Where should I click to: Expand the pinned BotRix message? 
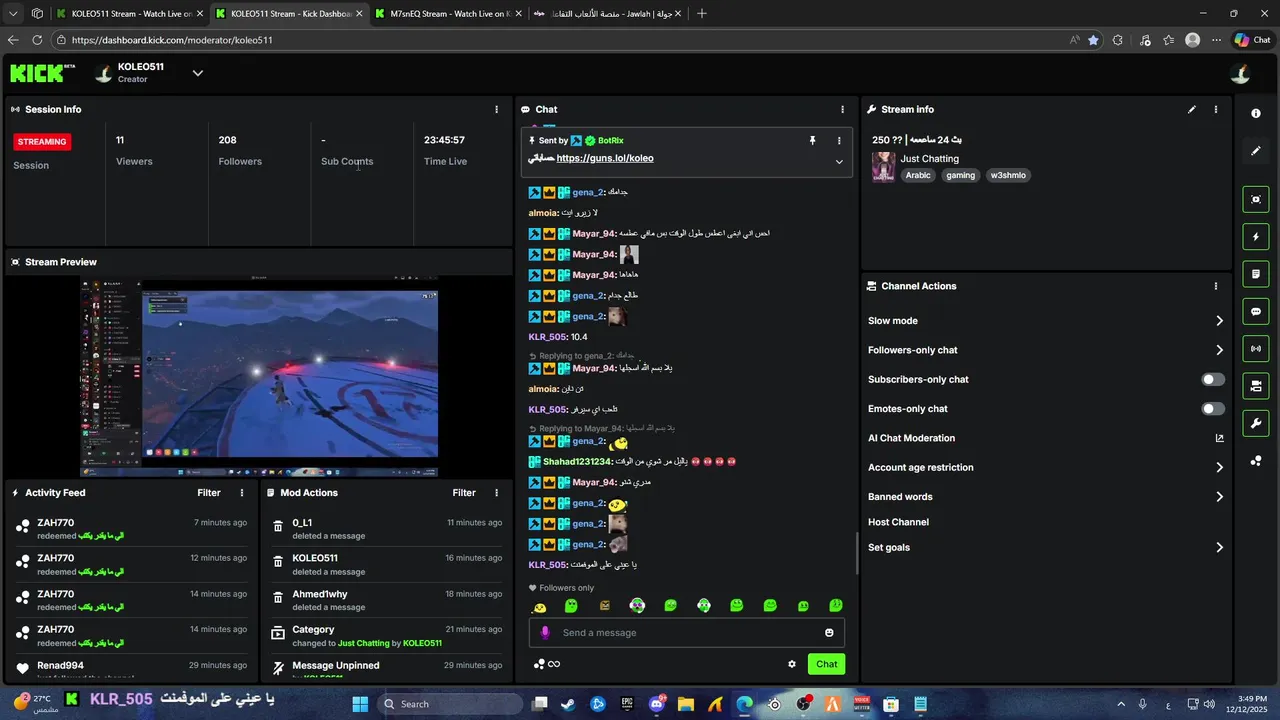pyautogui.click(x=839, y=161)
